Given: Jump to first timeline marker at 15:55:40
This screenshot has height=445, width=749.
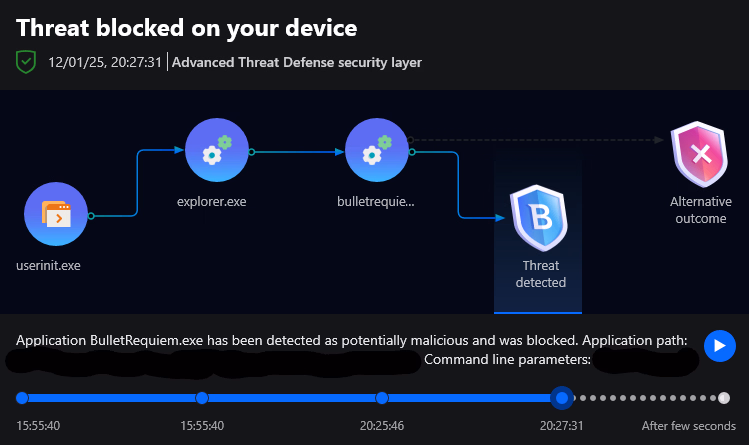Looking at the screenshot, I should (x=22, y=398).
